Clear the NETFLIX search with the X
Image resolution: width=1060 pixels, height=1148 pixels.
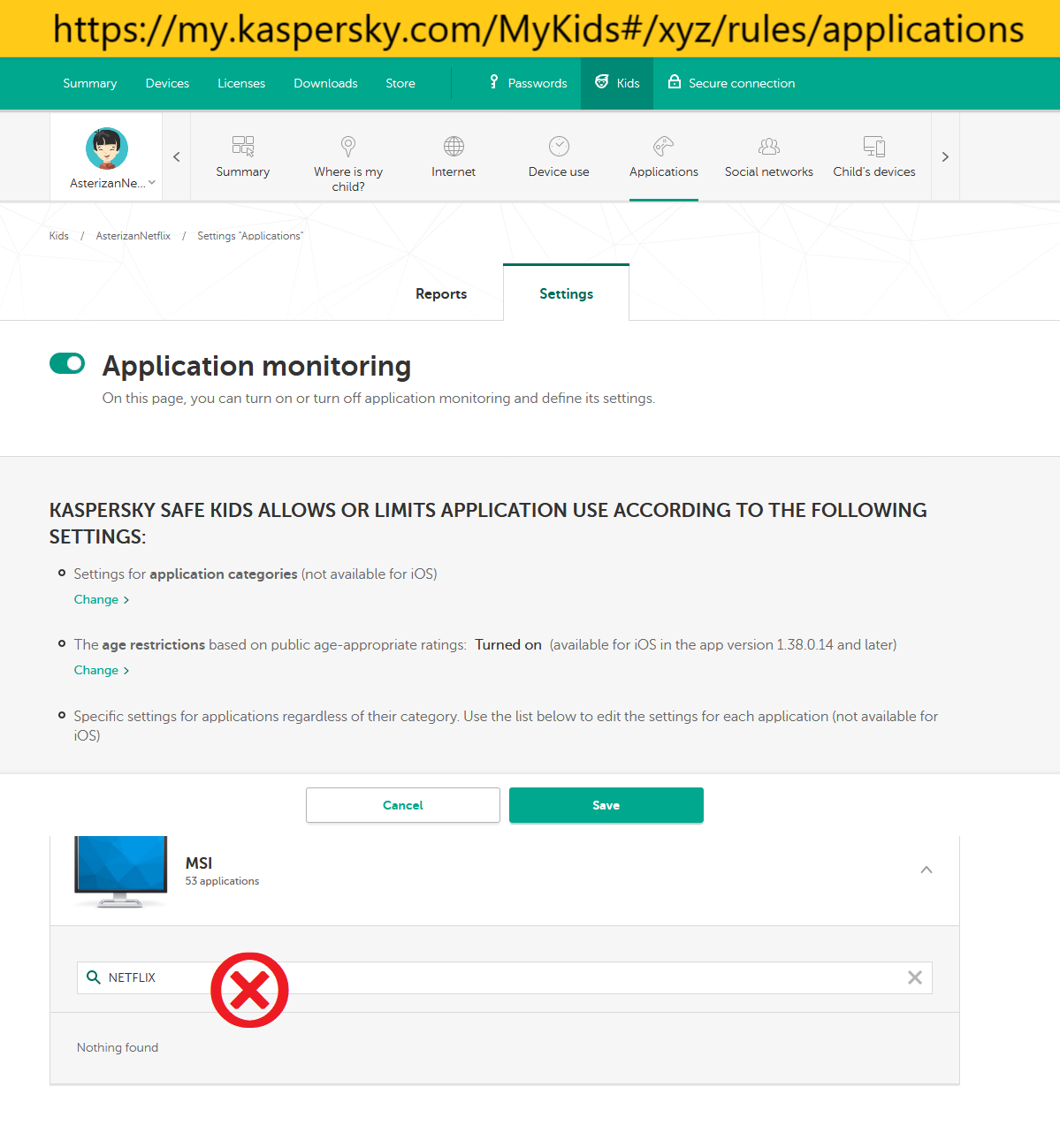pyautogui.click(x=915, y=977)
